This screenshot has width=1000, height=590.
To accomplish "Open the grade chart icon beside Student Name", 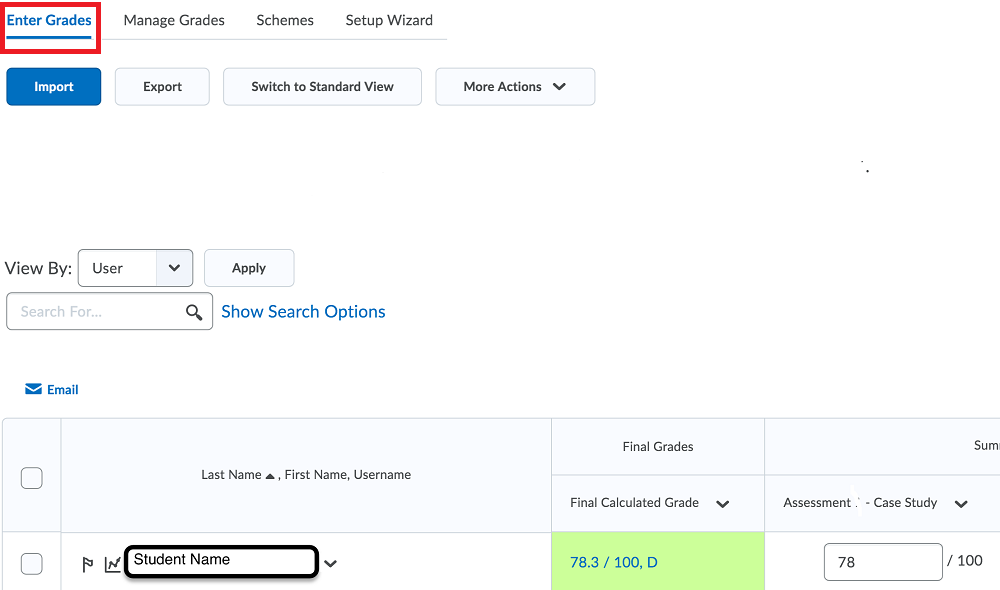I will pos(112,565).
